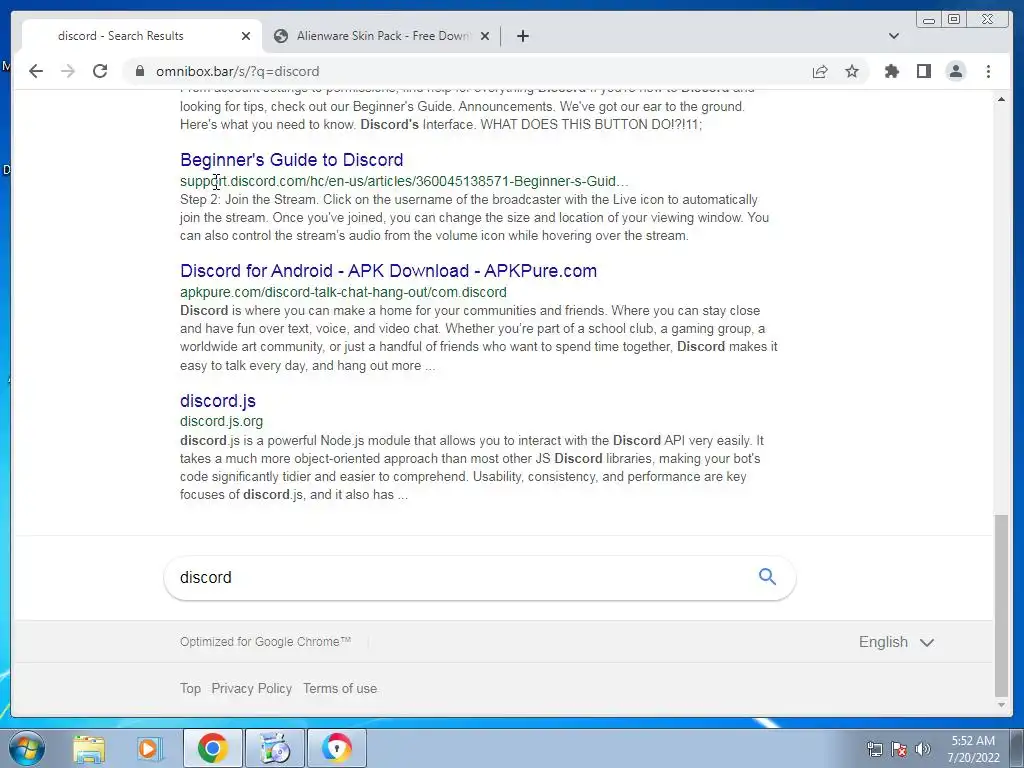Click the forward navigation arrow
Viewport: 1024px width, 768px height.
(x=68, y=71)
